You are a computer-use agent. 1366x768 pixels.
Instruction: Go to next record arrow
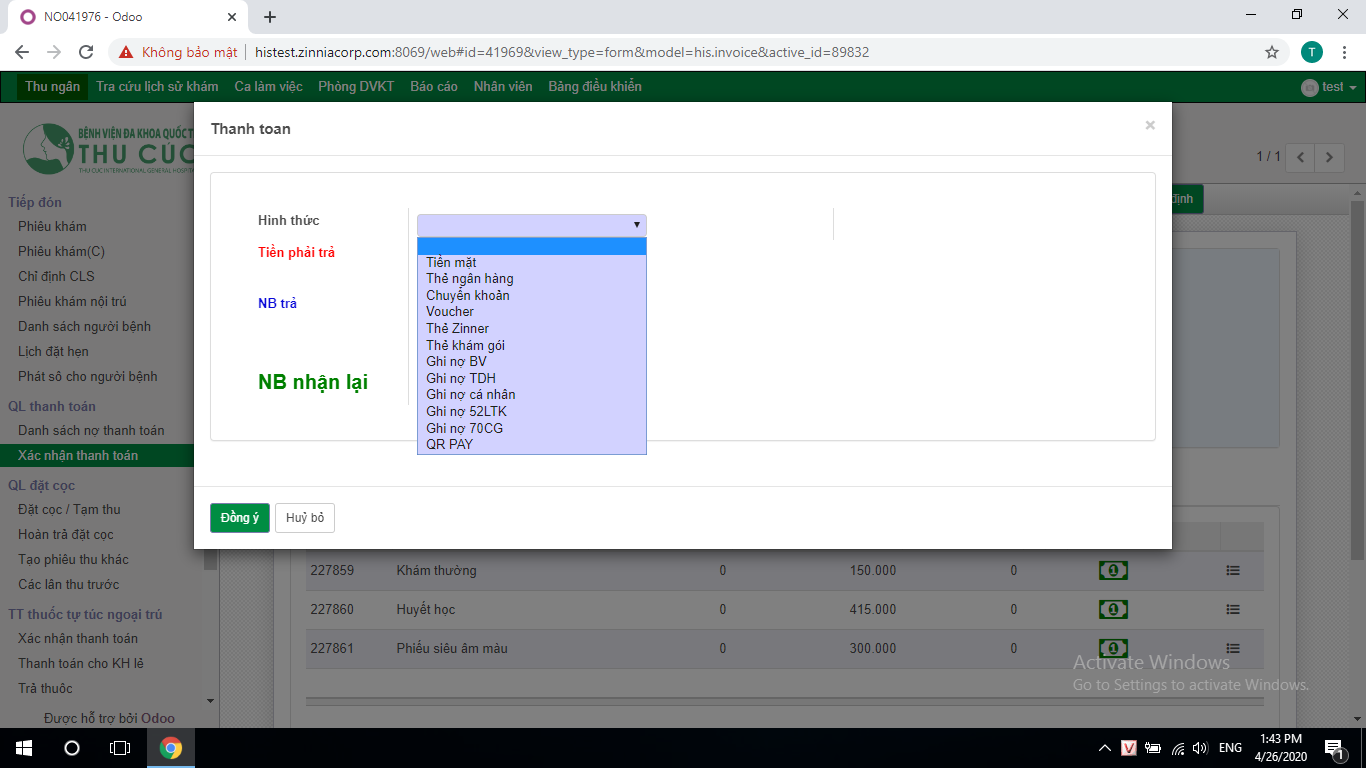click(x=1329, y=157)
